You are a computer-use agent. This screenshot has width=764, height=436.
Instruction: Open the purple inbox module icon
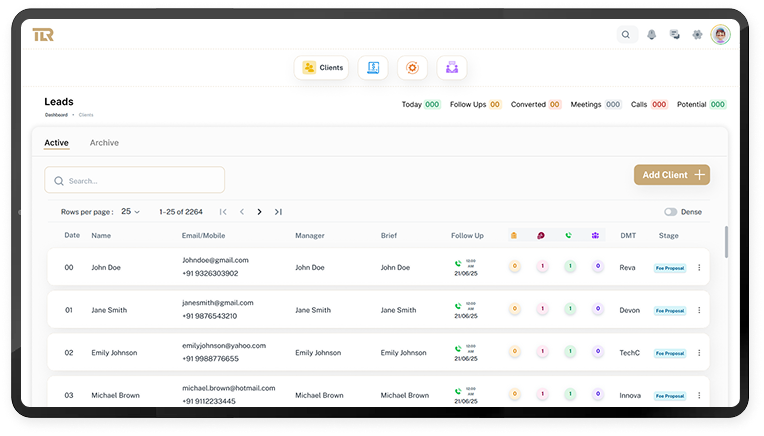coord(452,68)
